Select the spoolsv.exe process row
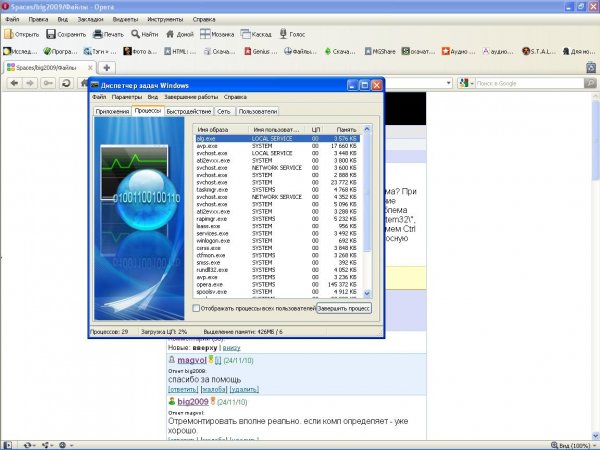 pos(277,292)
